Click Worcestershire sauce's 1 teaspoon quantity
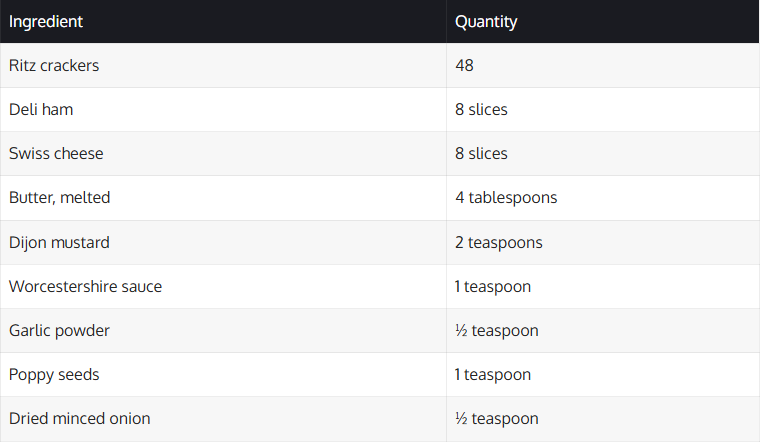The image size is (762, 443). pos(493,286)
